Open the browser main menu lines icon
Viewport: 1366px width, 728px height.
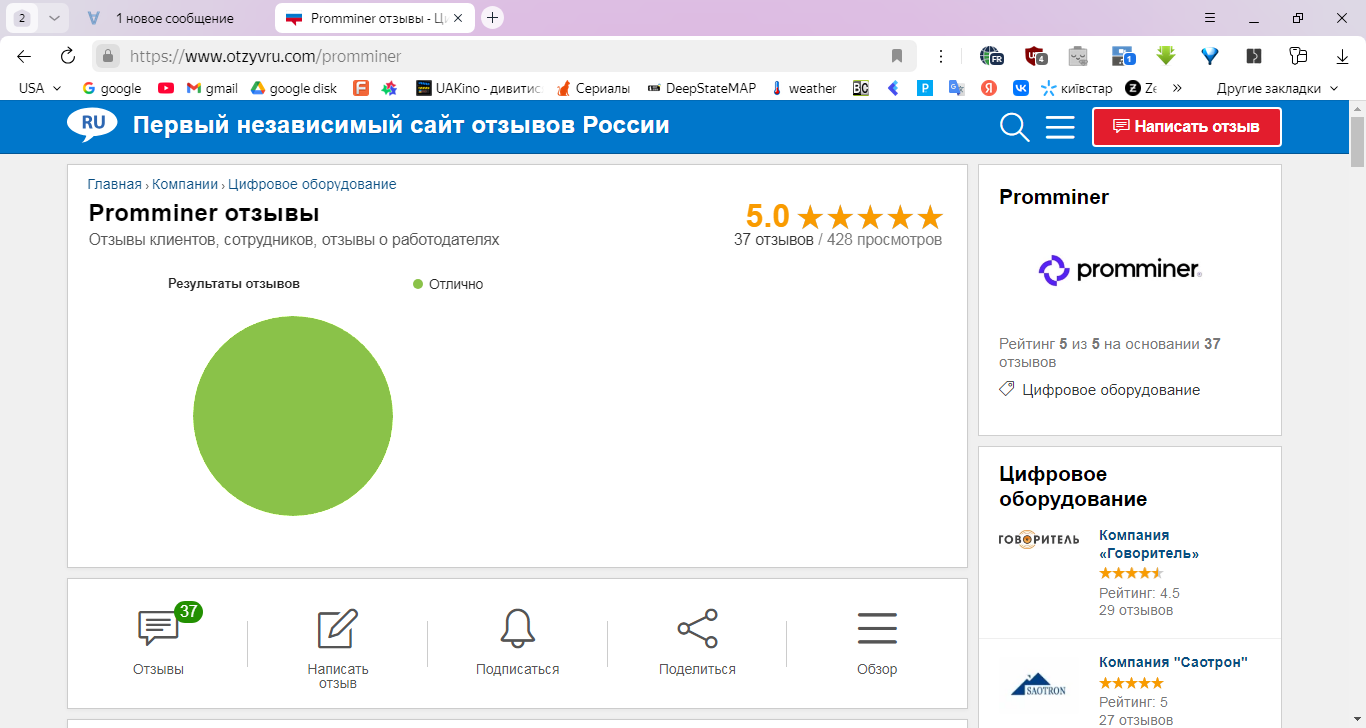(x=1210, y=18)
